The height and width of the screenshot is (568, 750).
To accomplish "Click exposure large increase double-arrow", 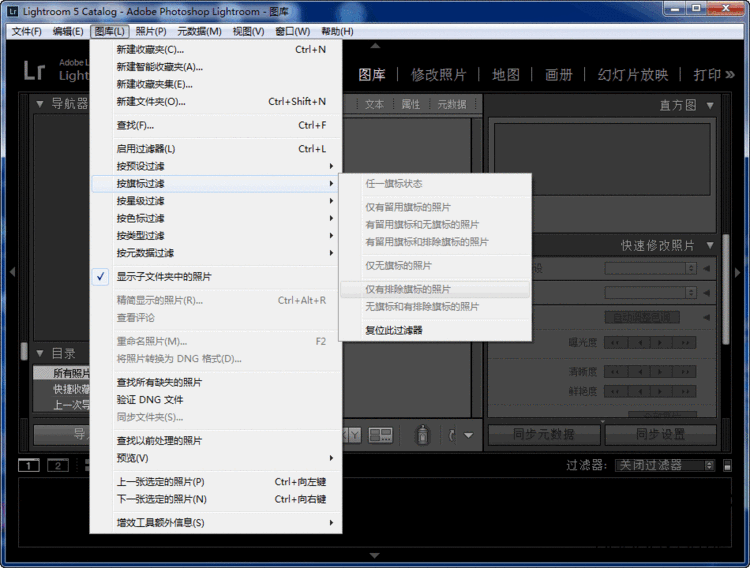I will click(x=684, y=343).
